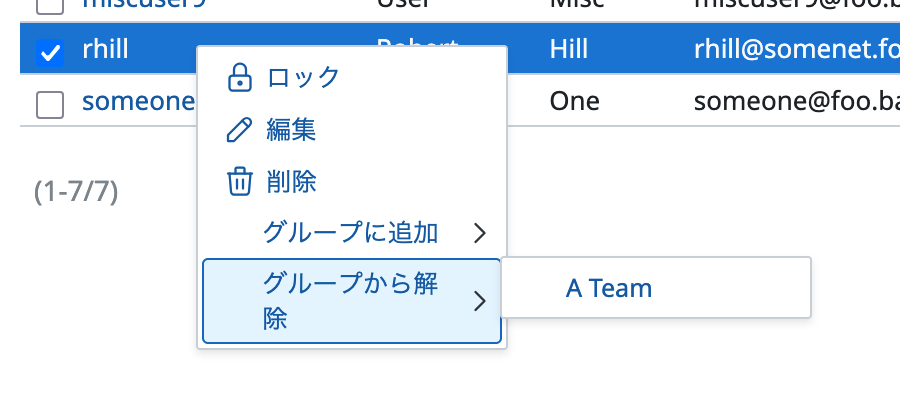The height and width of the screenshot is (400, 900).
Task: Click the chevron next to グループから解除
Action: tap(480, 301)
